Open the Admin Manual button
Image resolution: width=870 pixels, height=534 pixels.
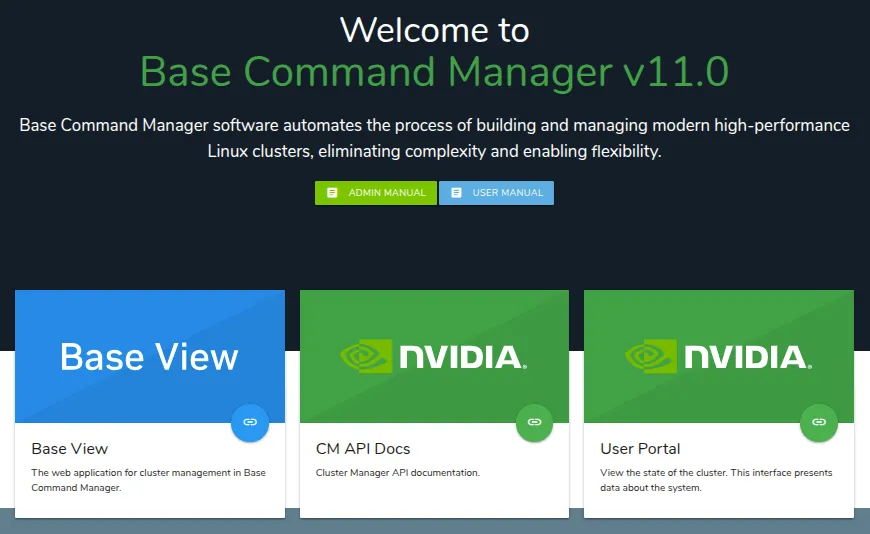coord(376,193)
